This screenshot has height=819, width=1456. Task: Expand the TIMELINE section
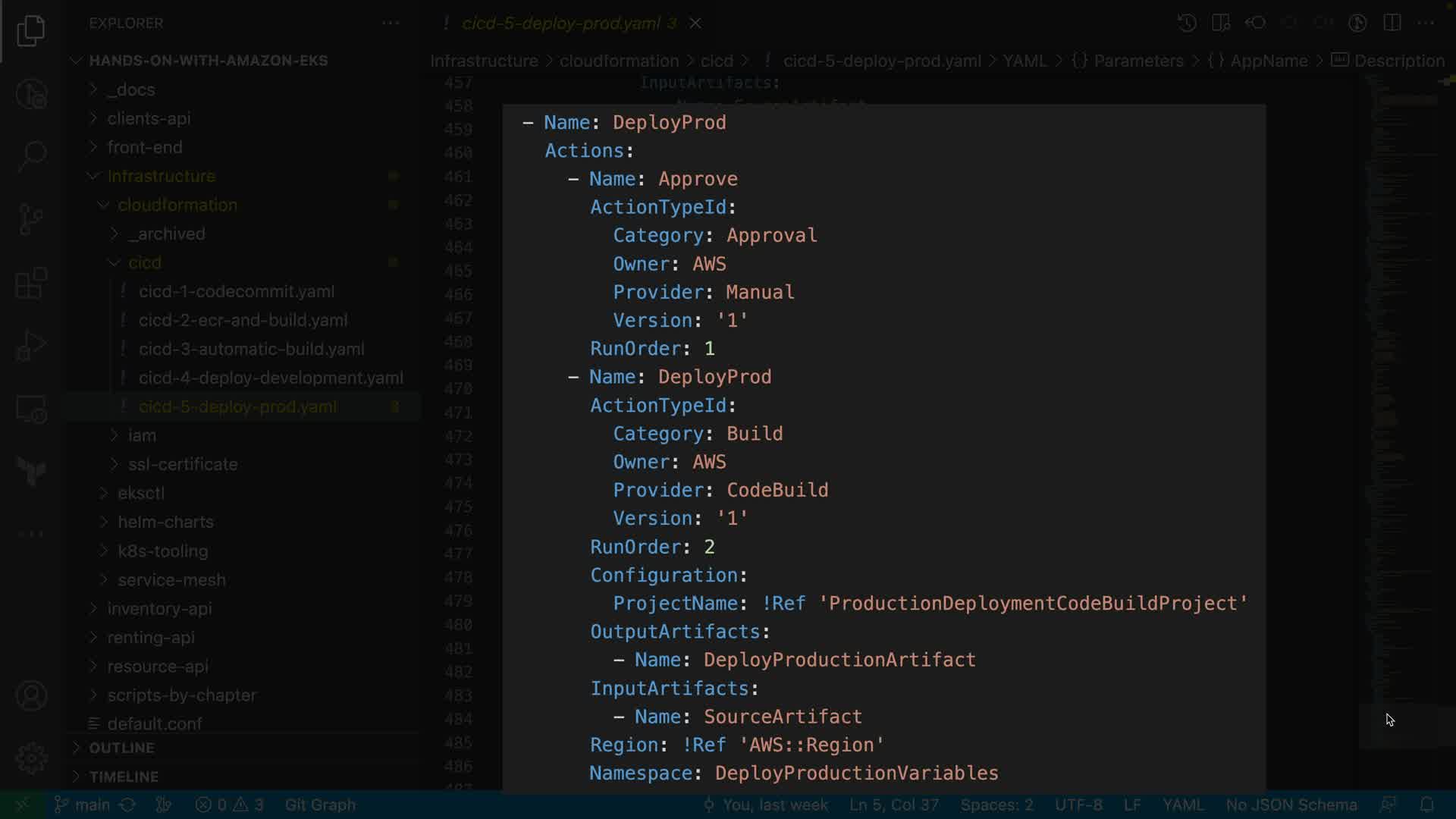[x=124, y=777]
